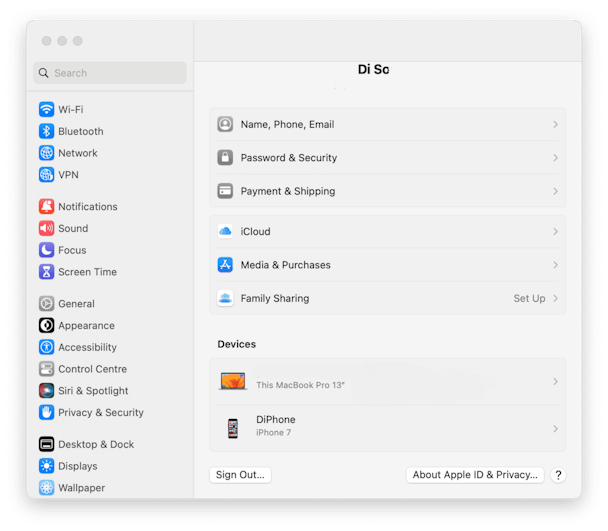Click the "Focus" sidebar label
The width and height of the screenshot is (608, 531).
point(72,250)
